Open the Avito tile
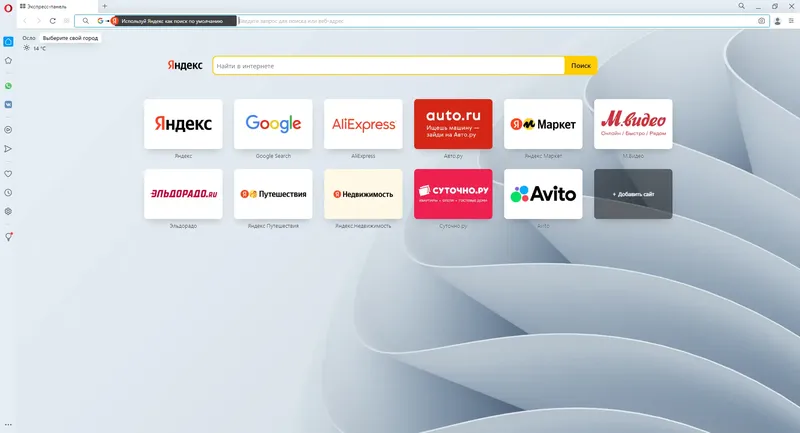The width and height of the screenshot is (800, 433). point(543,194)
